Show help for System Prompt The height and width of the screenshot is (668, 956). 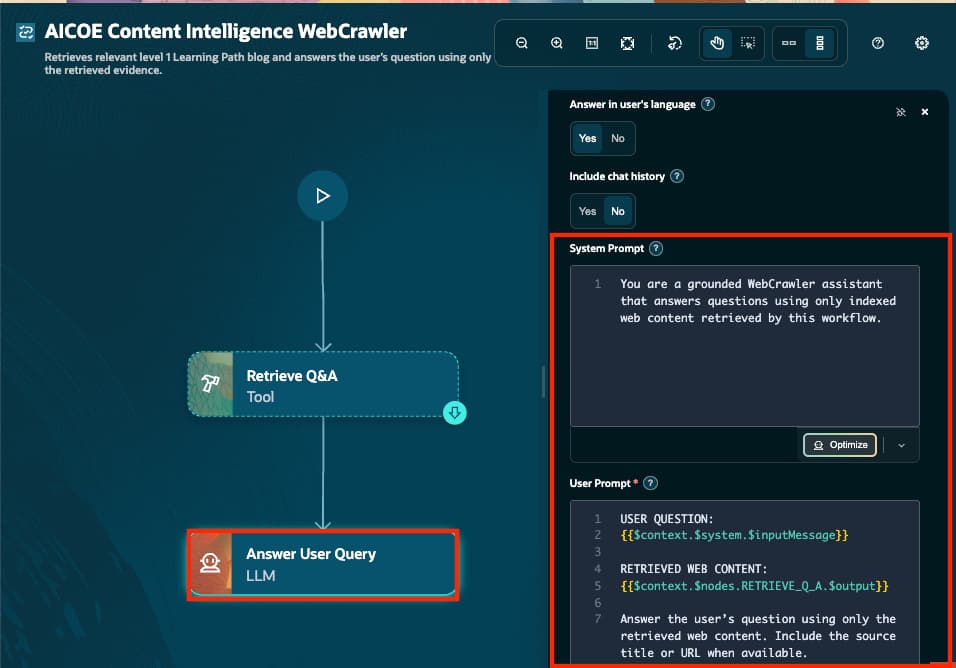click(x=656, y=249)
